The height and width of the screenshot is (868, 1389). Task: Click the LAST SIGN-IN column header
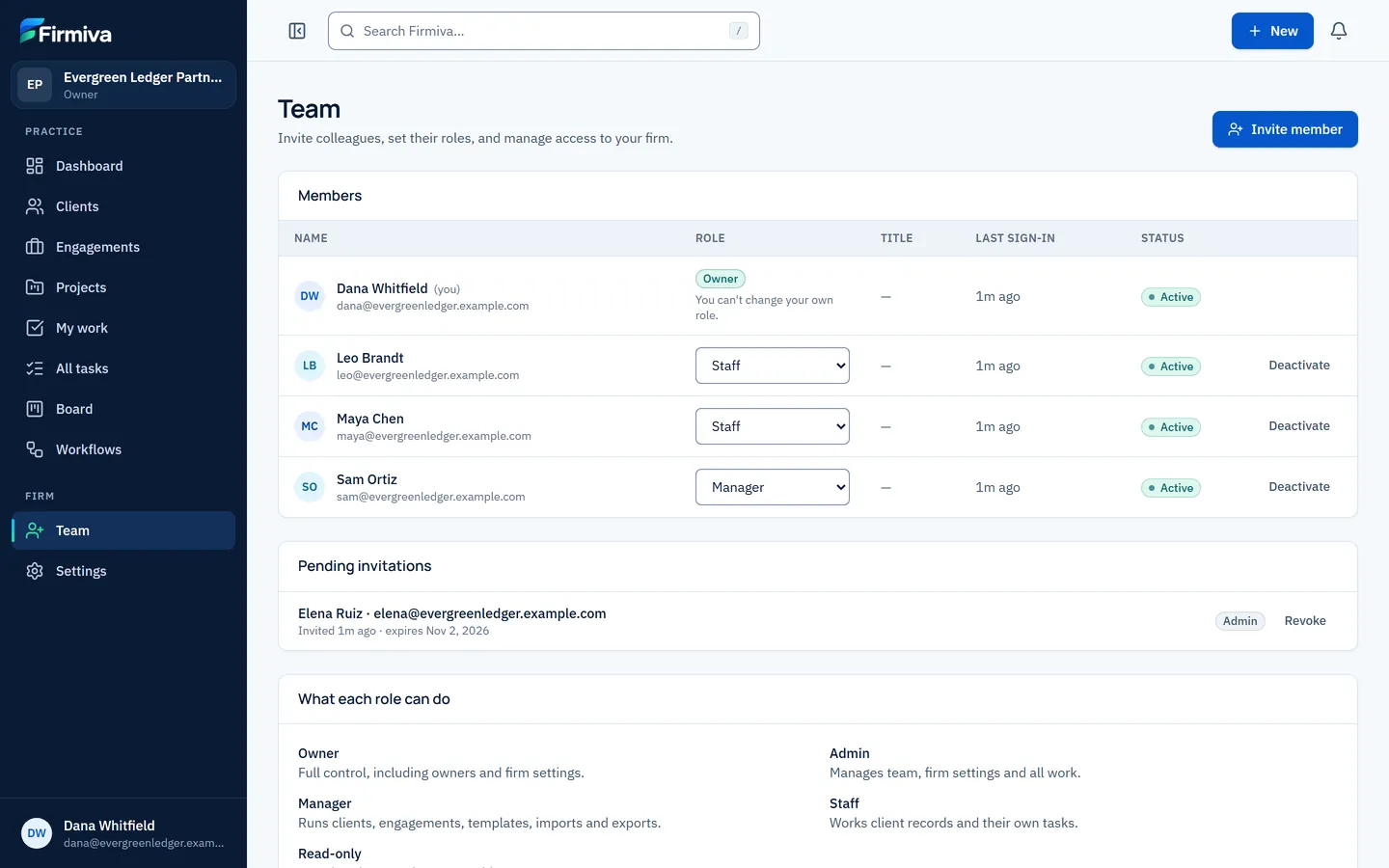[x=1015, y=238]
